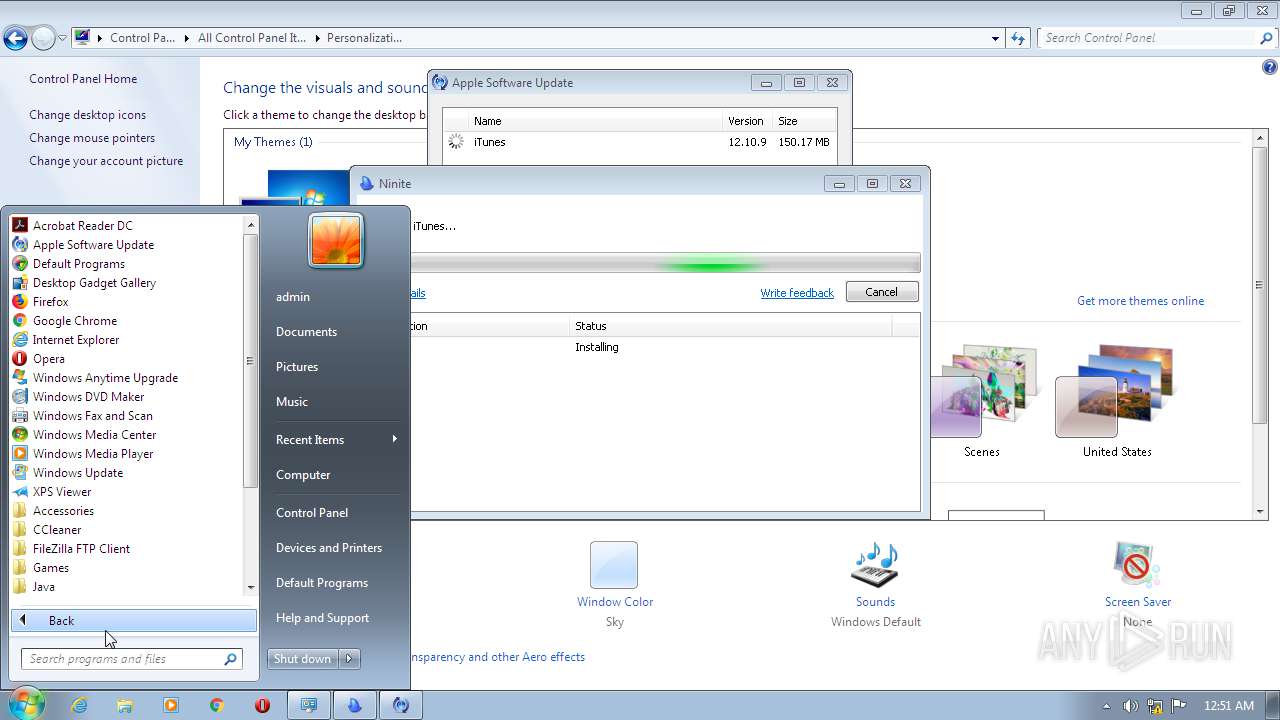The image size is (1280, 720).
Task: Open Control Panel Home link
Action: click(83, 79)
